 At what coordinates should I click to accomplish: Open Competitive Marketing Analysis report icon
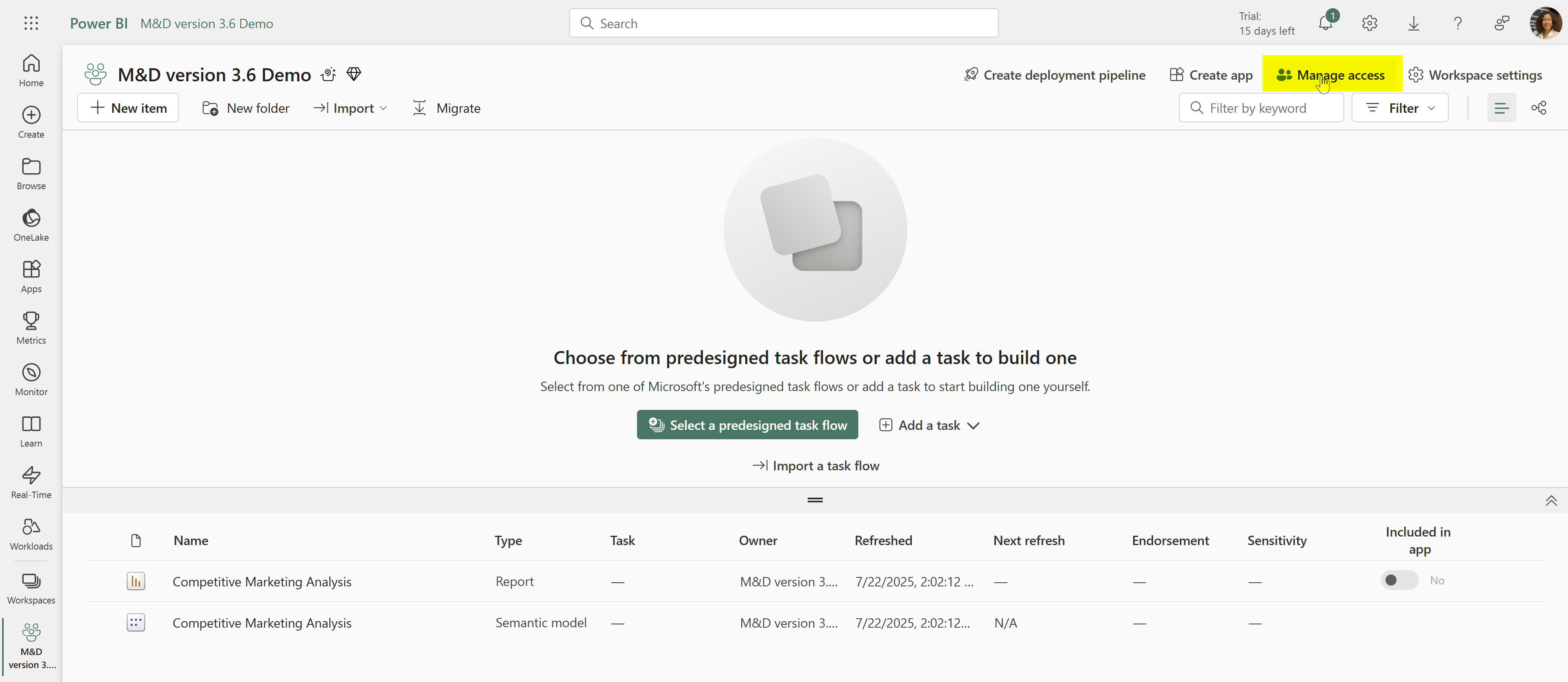pyautogui.click(x=136, y=581)
